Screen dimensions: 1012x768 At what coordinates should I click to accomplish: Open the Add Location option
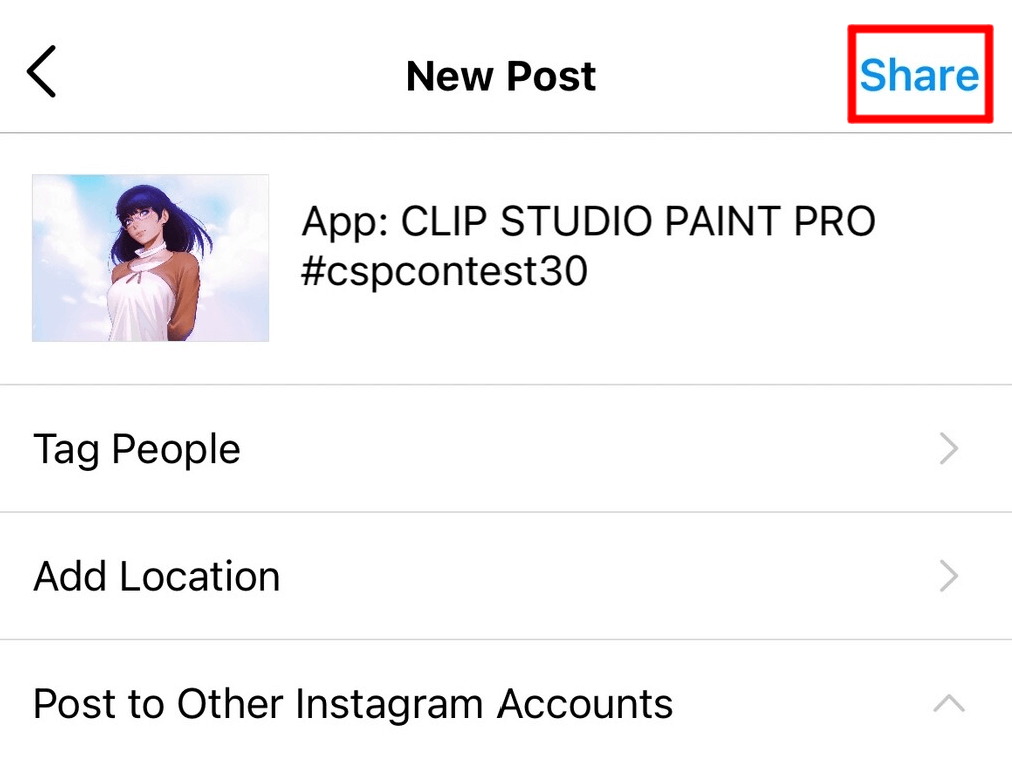(157, 576)
